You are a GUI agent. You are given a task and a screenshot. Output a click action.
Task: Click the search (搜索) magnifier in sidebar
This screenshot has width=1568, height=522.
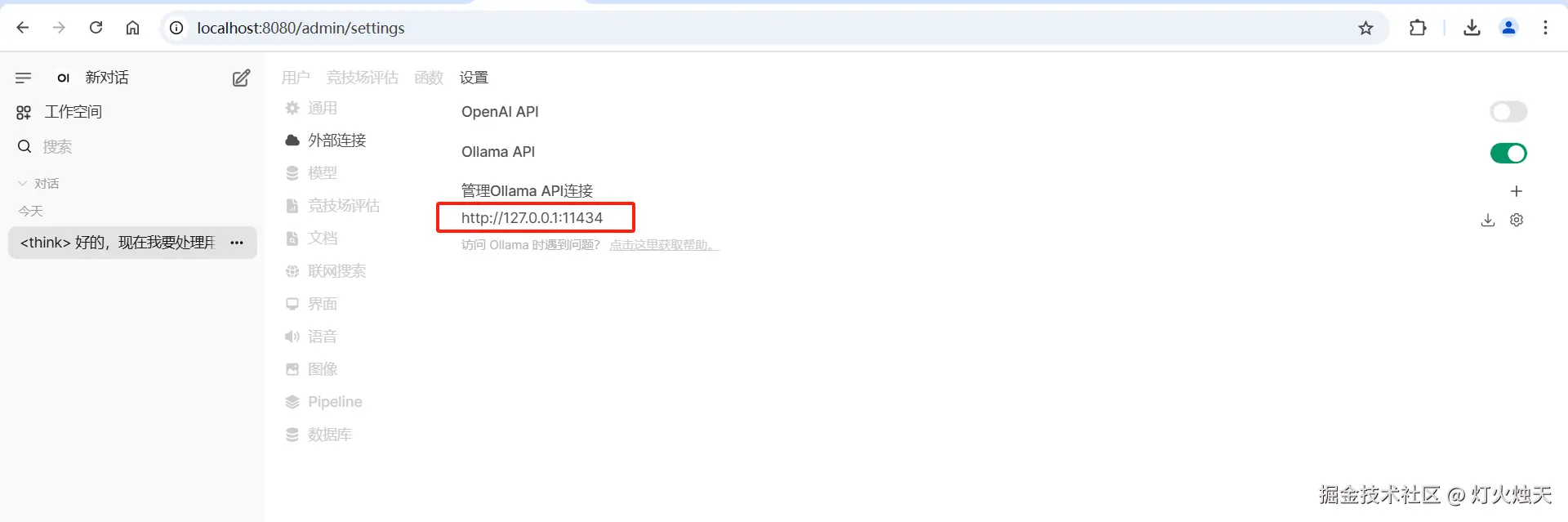pos(24,147)
